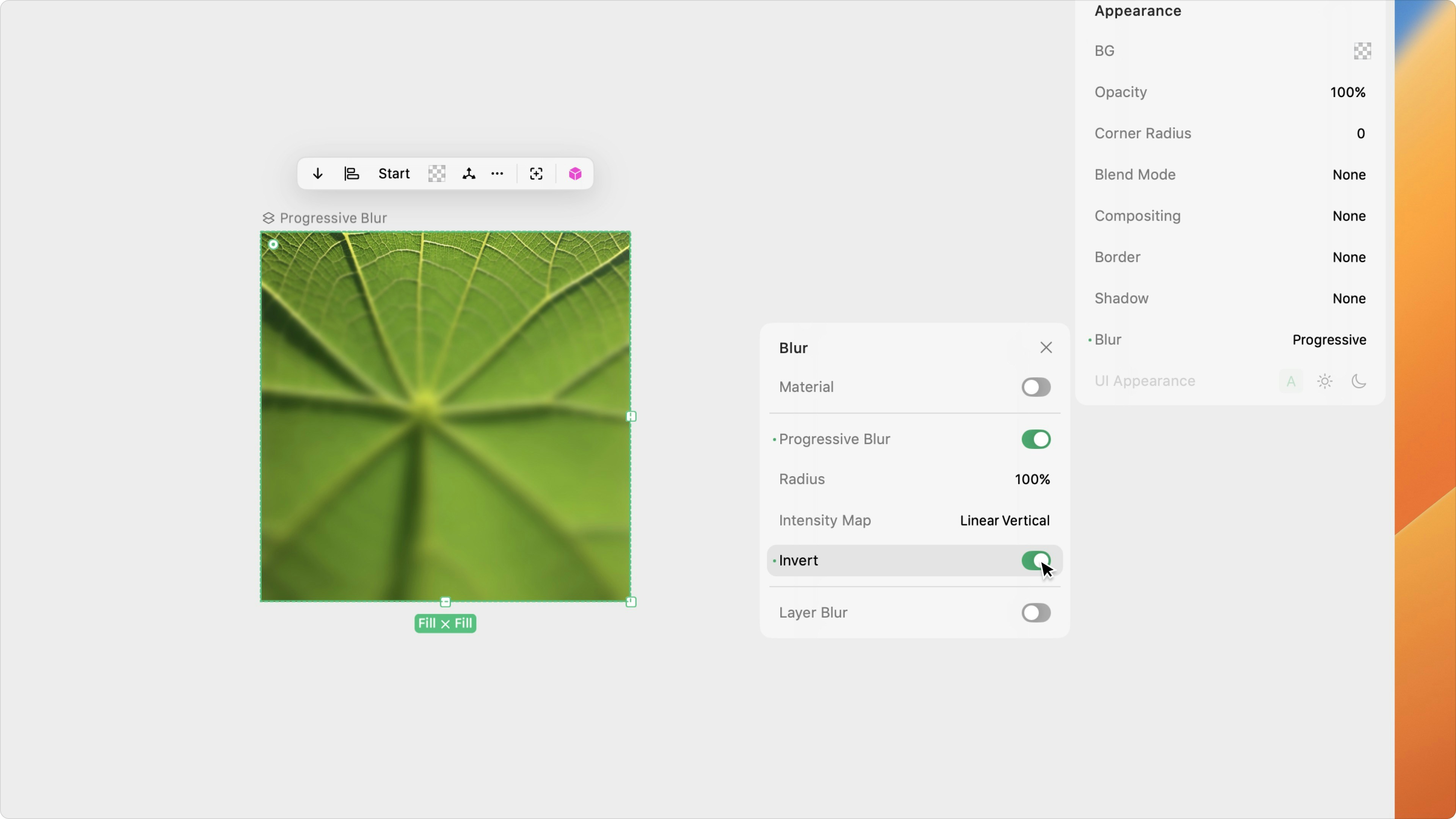Click the align-left distribution icon
The image size is (1456, 819).
tap(351, 174)
